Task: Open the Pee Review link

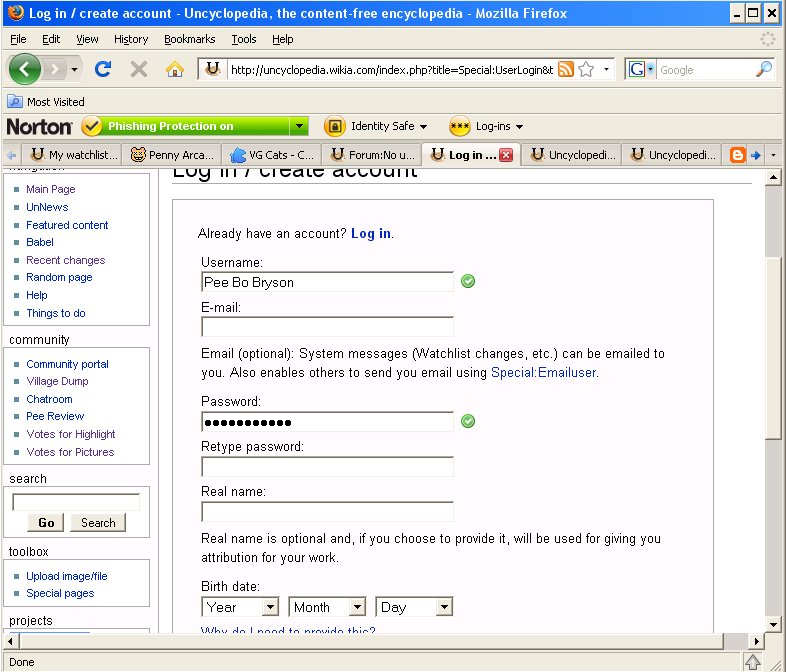Action: point(55,416)
